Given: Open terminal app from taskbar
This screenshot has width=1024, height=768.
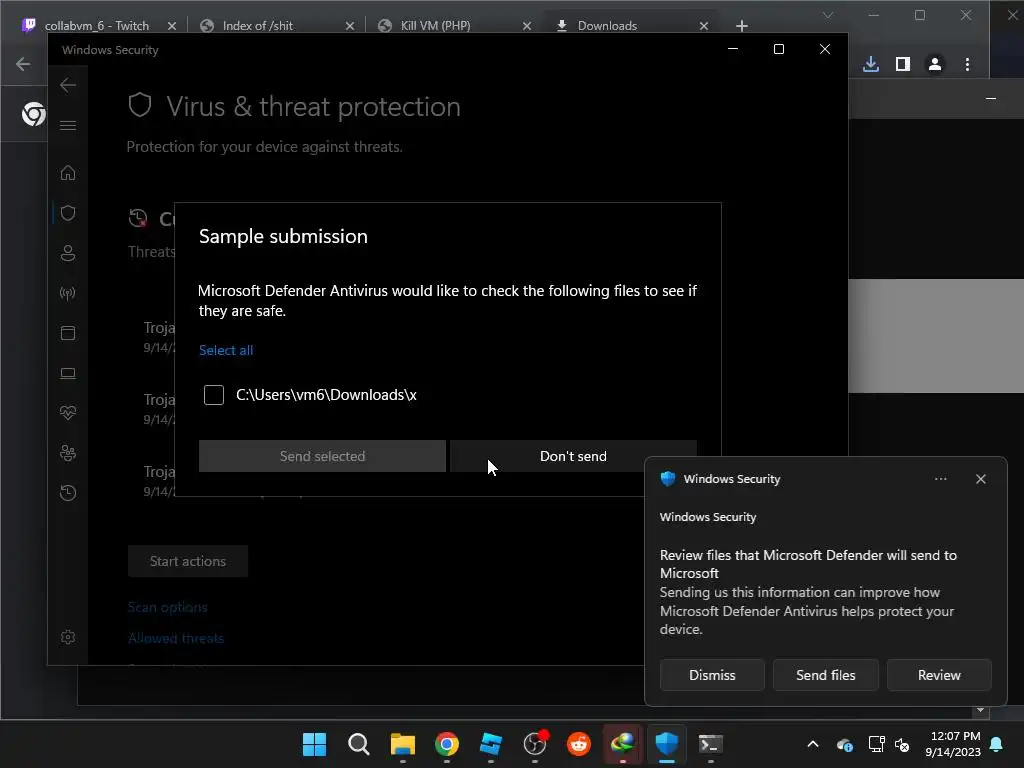Looking at the screenshot, I should pos(711,744).
